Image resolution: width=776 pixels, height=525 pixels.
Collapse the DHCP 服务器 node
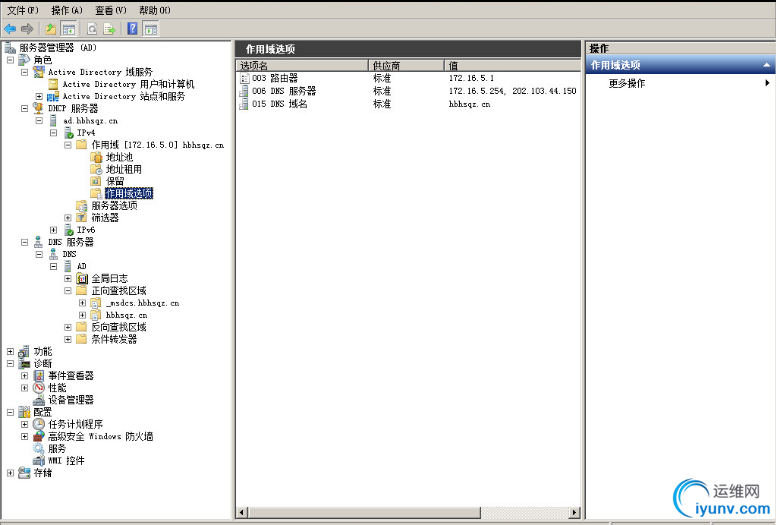(25, 108)
